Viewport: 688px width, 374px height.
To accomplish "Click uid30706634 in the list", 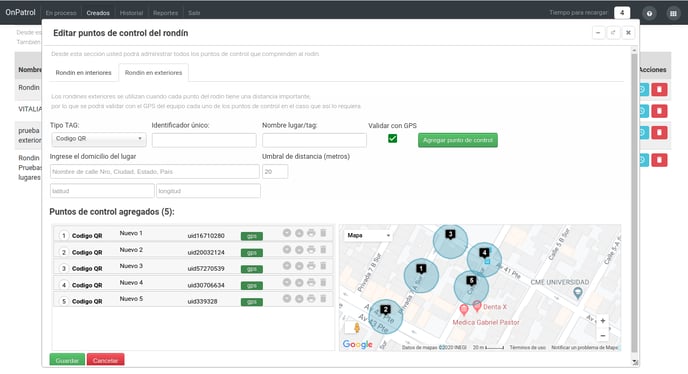I will point(206,285).
